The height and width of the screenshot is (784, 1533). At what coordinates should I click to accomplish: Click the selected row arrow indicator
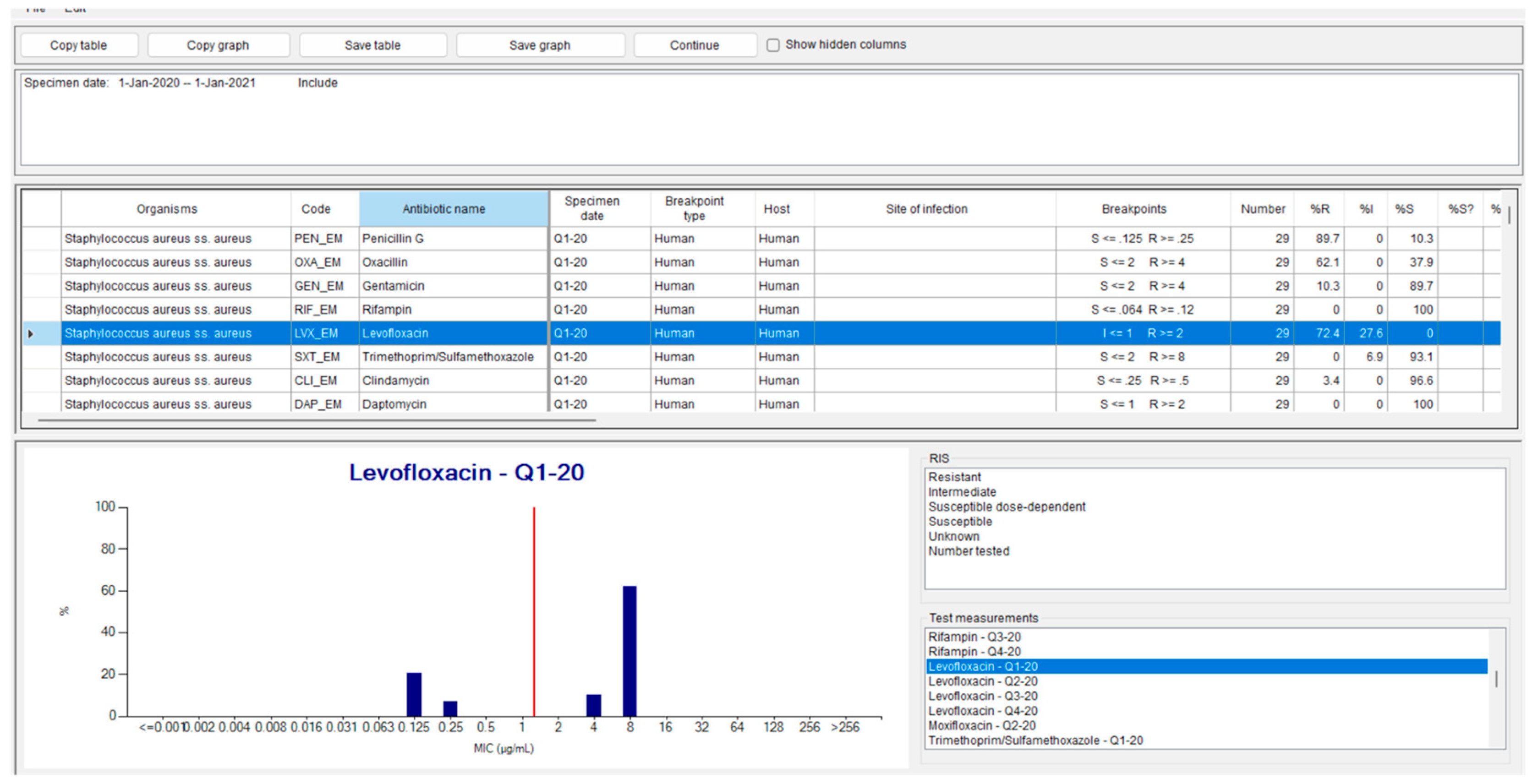pos(31,334)
